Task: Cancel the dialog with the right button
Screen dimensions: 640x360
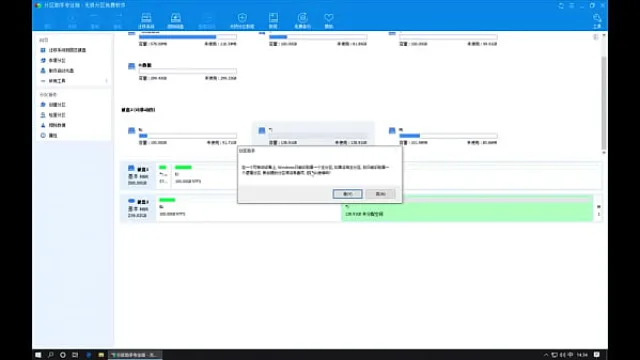Action: (380, 194)
